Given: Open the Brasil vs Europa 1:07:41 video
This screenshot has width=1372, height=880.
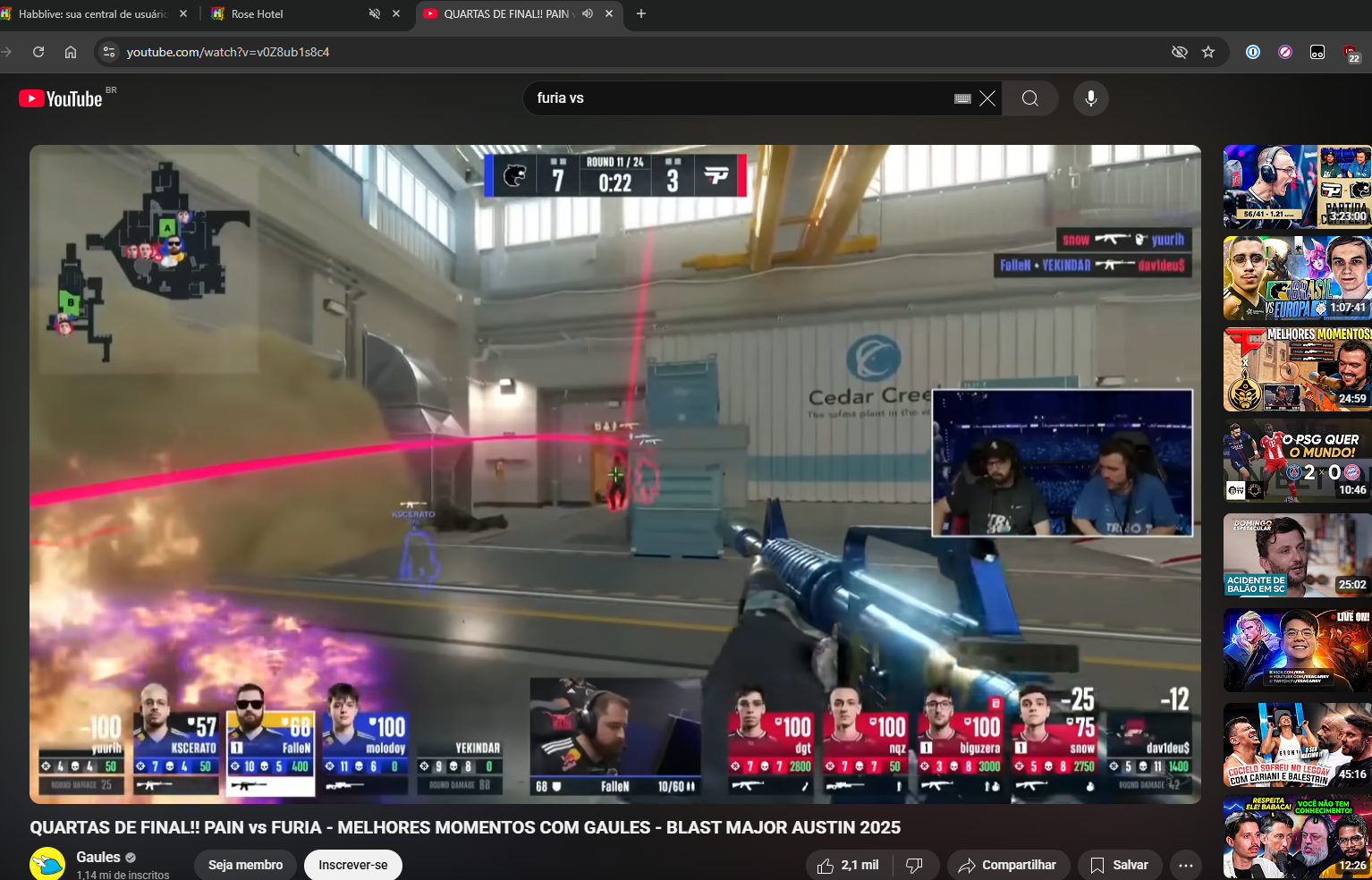Looking at the screenshot, I should pos(1298,278).
